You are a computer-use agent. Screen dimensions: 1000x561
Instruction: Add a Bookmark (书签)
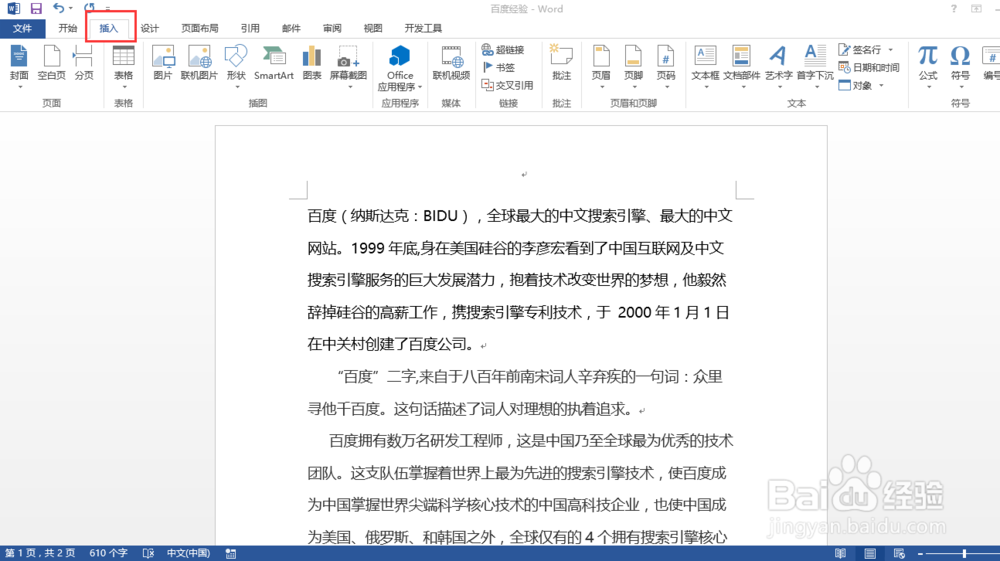pos(499,68)
